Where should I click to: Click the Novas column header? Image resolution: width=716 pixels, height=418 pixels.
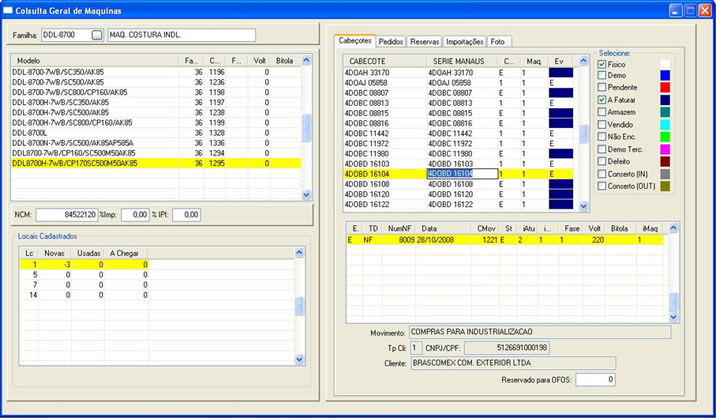55,253
